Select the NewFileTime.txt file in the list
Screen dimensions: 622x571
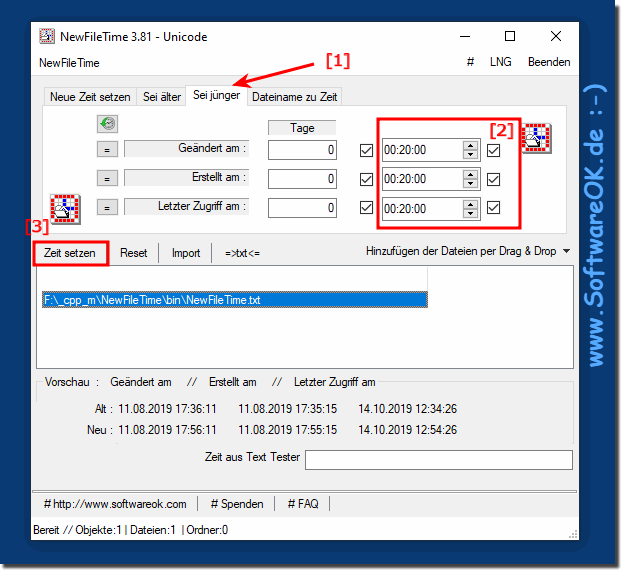point(235,300)
